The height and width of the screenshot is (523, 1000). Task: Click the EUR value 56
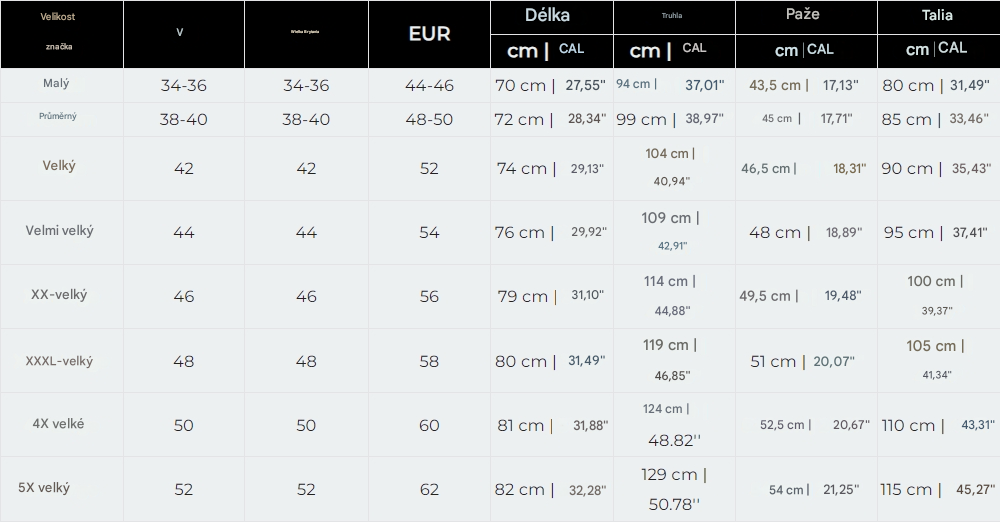coord(429,297)
